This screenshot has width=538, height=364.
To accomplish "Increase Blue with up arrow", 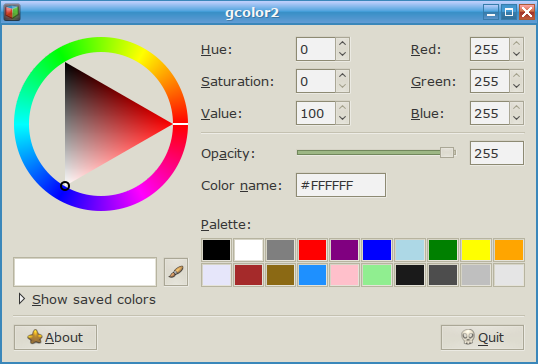I will pos(516,107).
